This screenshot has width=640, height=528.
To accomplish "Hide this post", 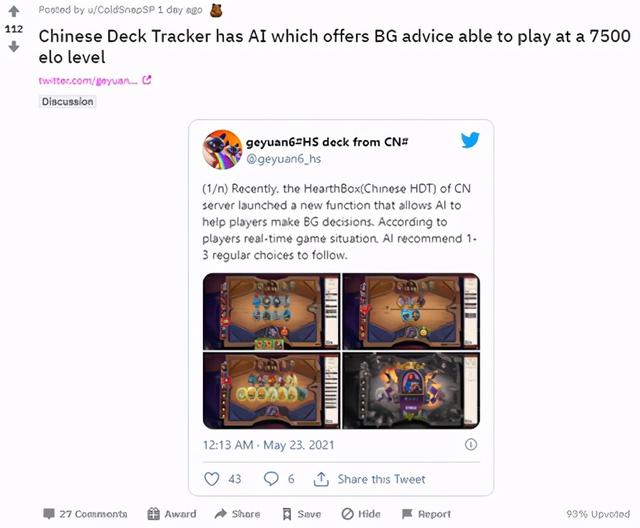I will [x=361, y=514].
